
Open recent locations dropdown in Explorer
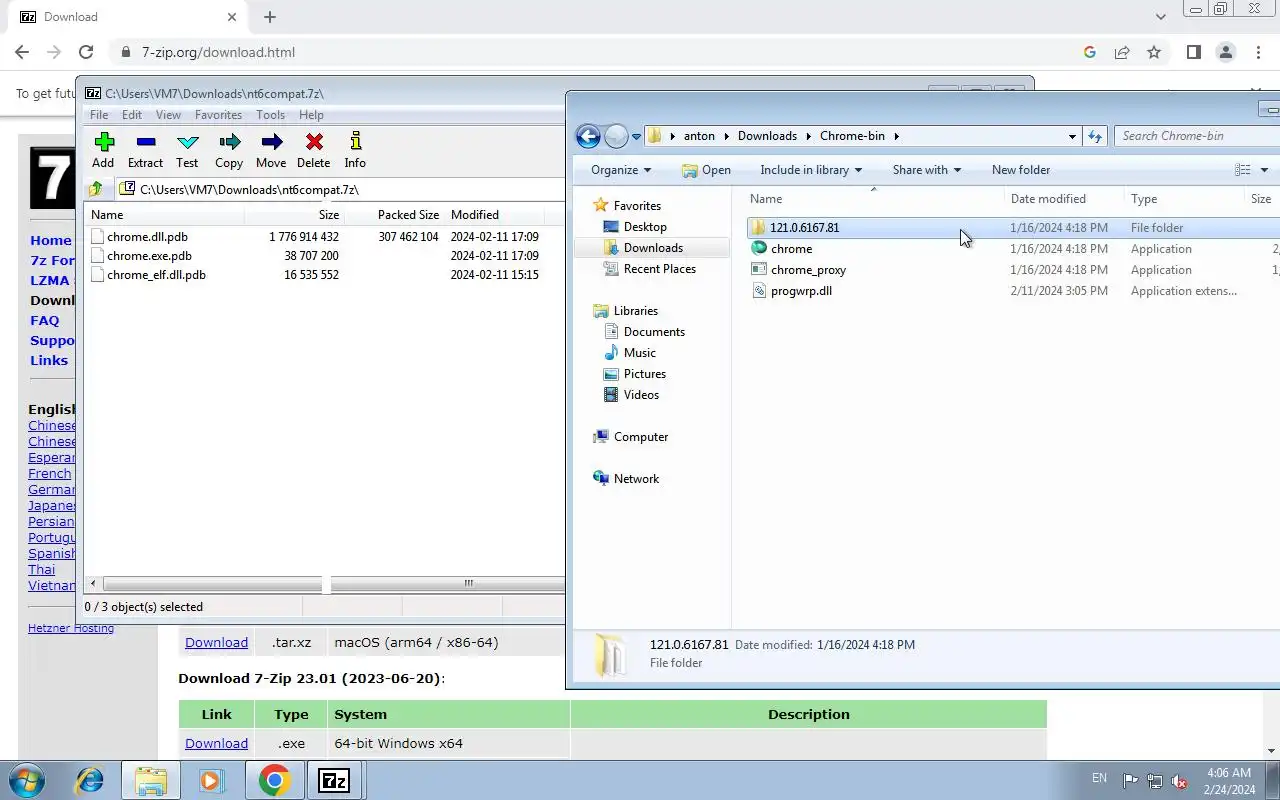coord(636,137)
